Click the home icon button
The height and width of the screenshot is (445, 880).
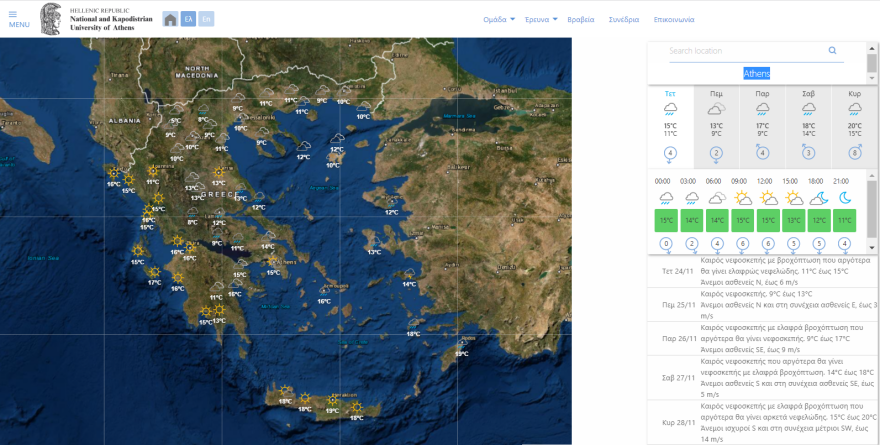click(x=170, y=19)
